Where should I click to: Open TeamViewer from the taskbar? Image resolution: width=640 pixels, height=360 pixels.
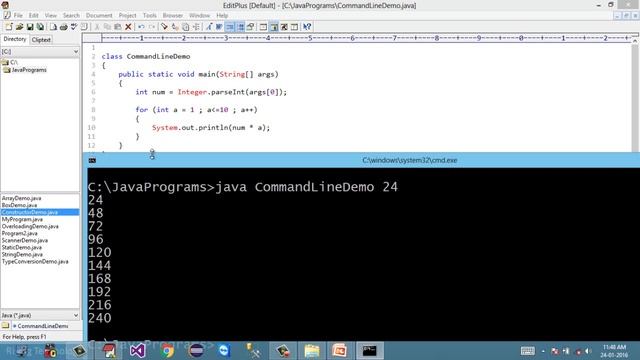pyautogui.click(x=224, y=351)
